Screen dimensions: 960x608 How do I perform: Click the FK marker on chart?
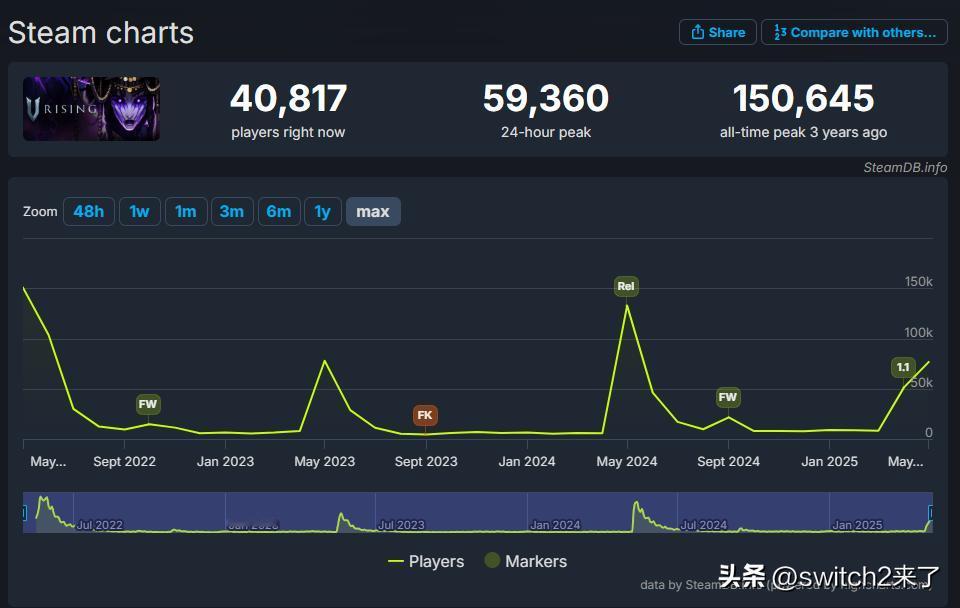click(425, 415)
